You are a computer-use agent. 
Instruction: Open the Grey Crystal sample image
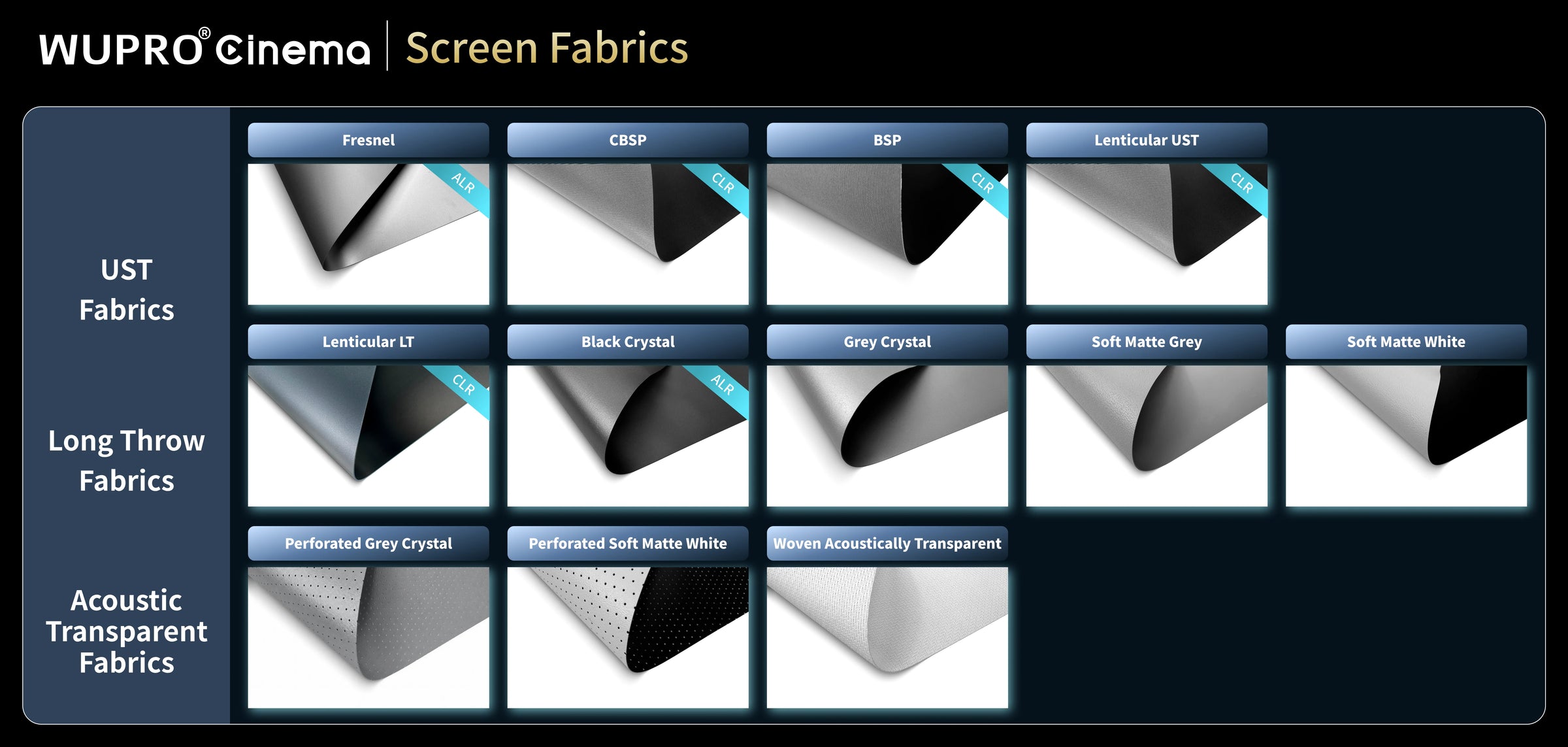tap(887, 436)
